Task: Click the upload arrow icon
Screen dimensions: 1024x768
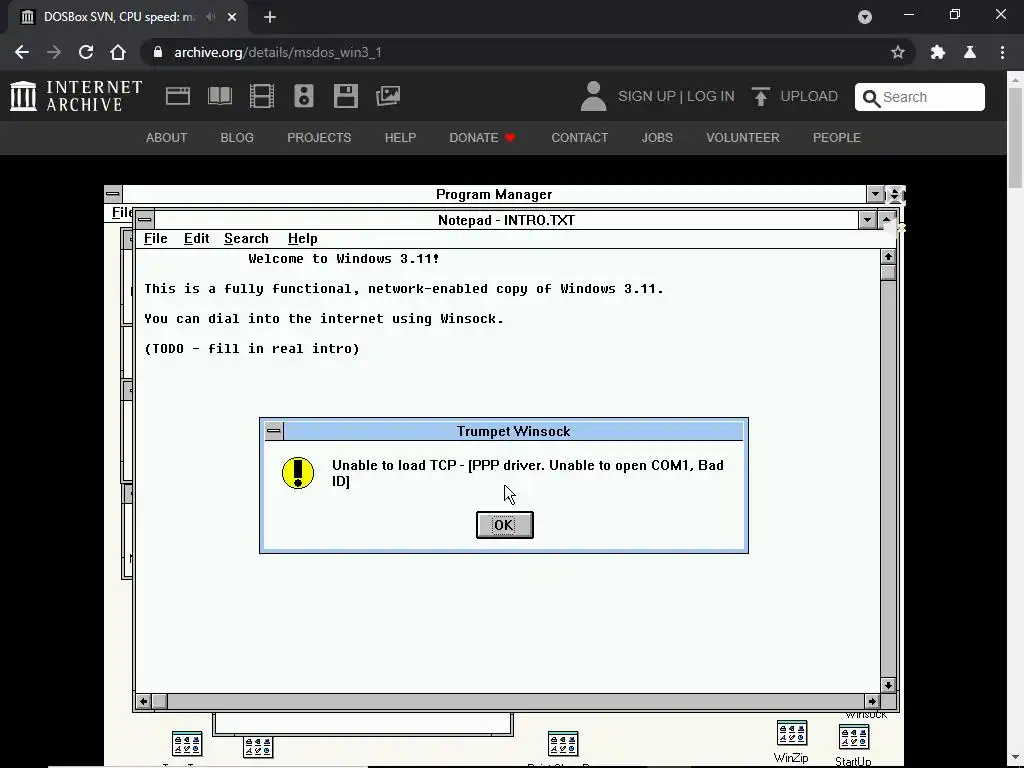Action: pos(760,96)
